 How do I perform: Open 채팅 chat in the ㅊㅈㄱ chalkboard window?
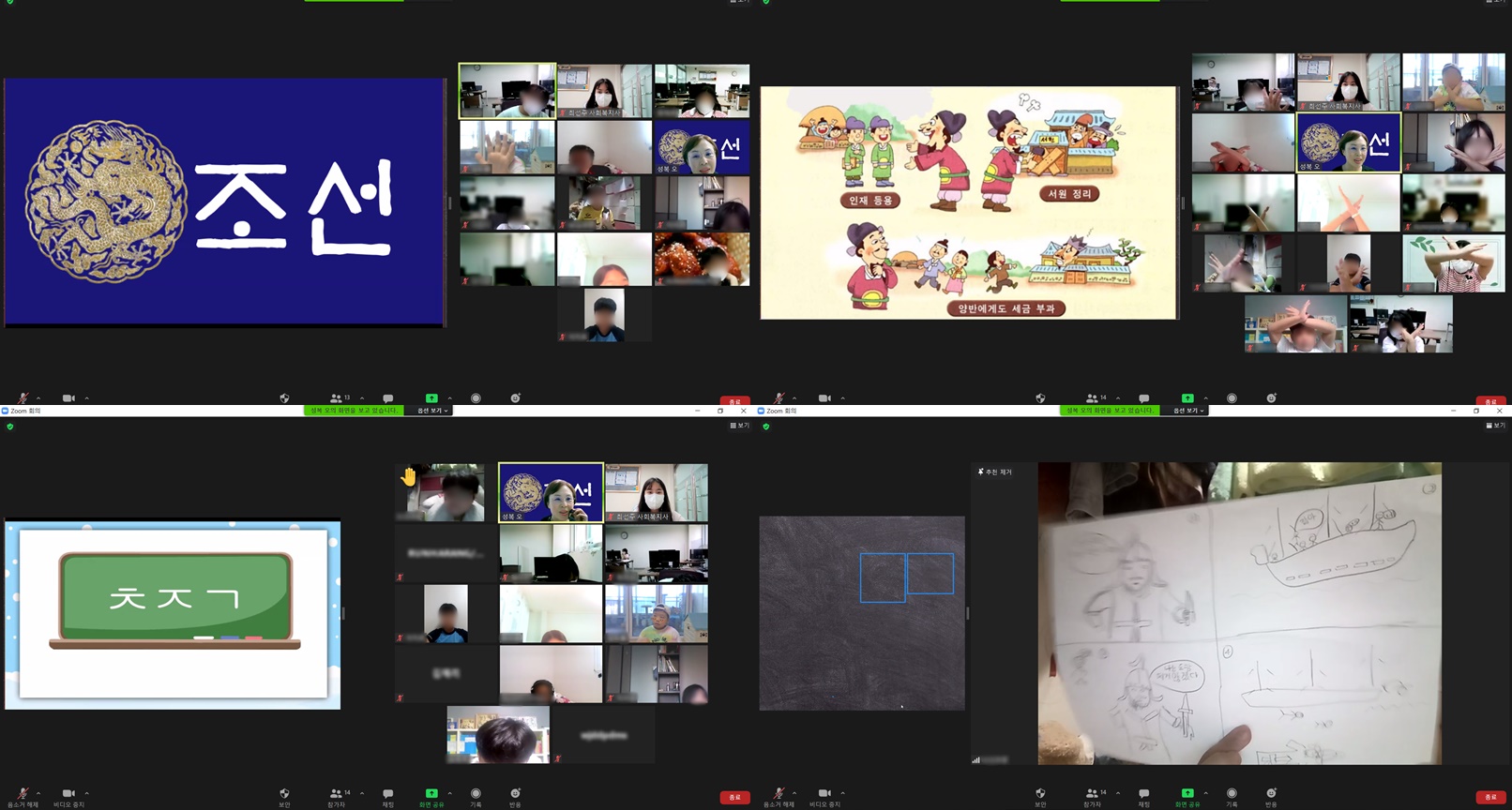coord(387,794)
